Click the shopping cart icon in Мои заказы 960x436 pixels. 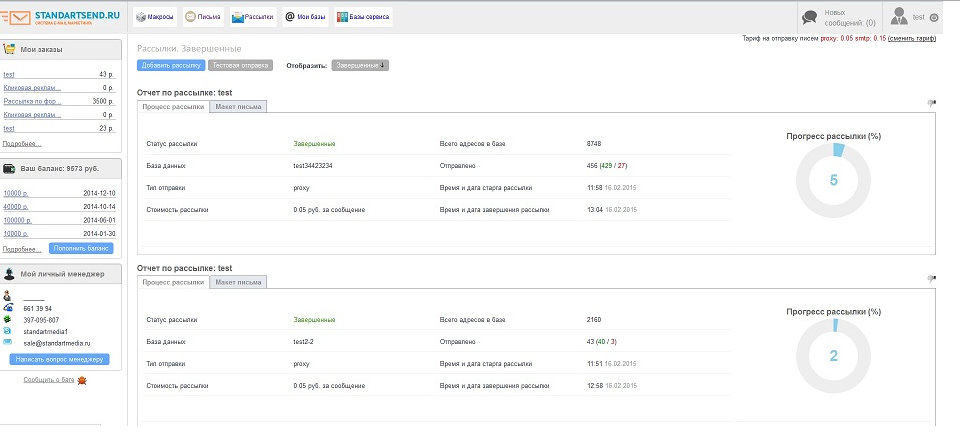click(9, 49)
